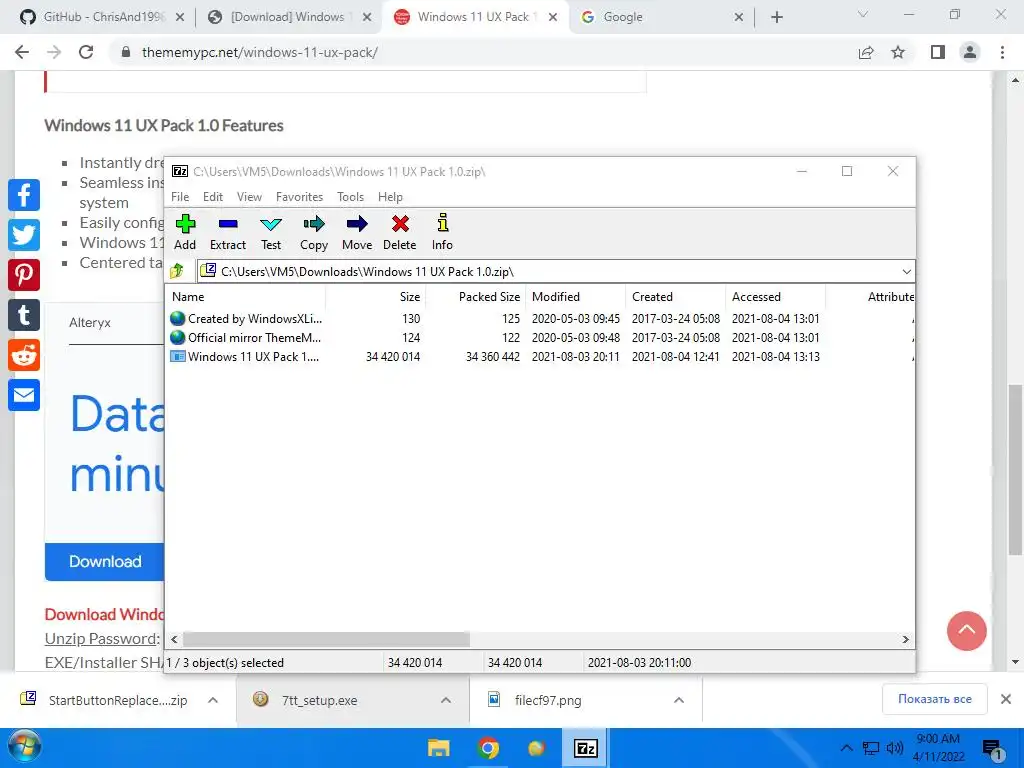Click the Показать все downloads button

pyautogui.click(x=935, y=699)
